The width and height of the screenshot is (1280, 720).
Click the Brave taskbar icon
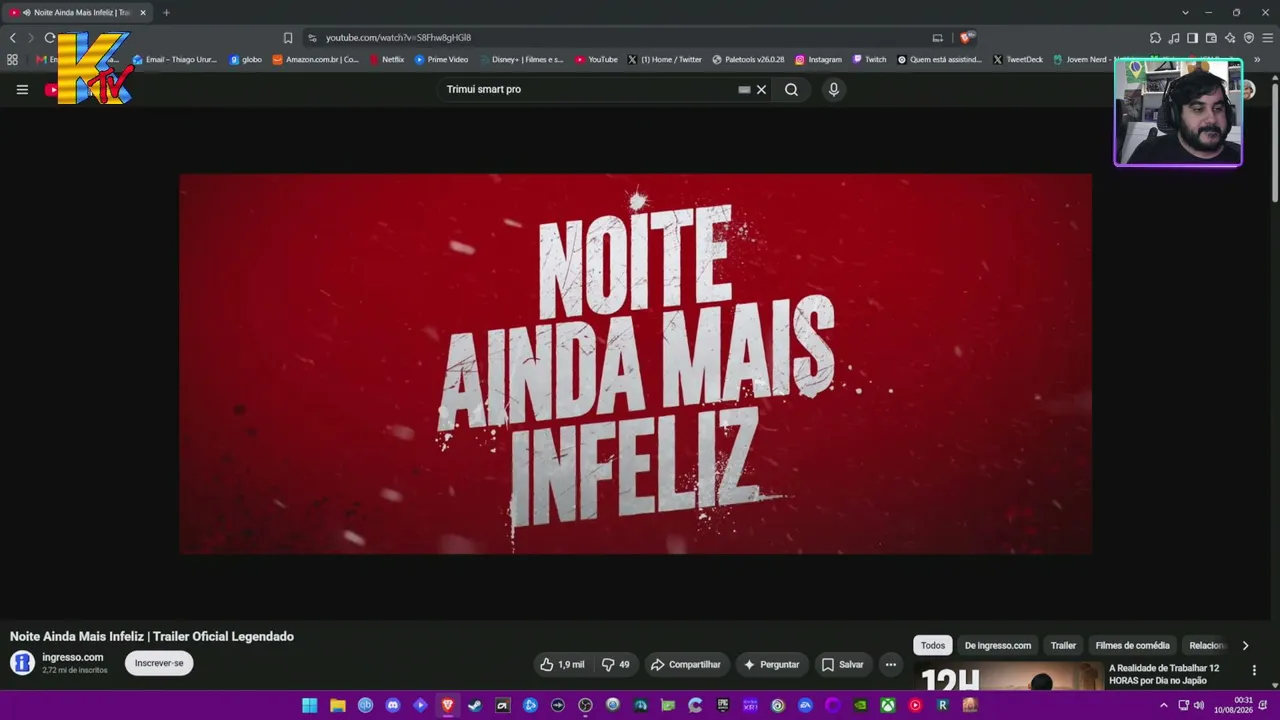(448, 706)
